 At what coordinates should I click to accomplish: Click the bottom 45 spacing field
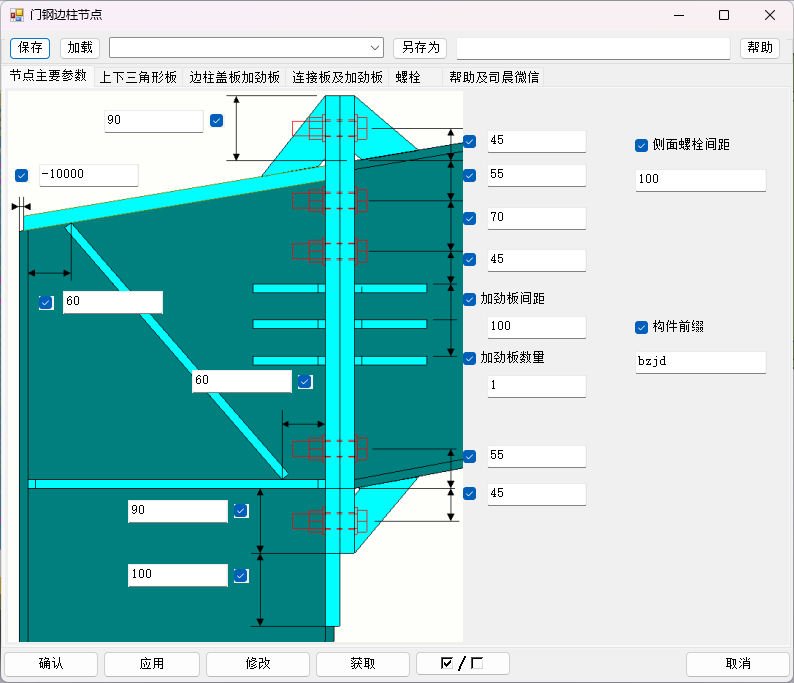pos(537,494)
